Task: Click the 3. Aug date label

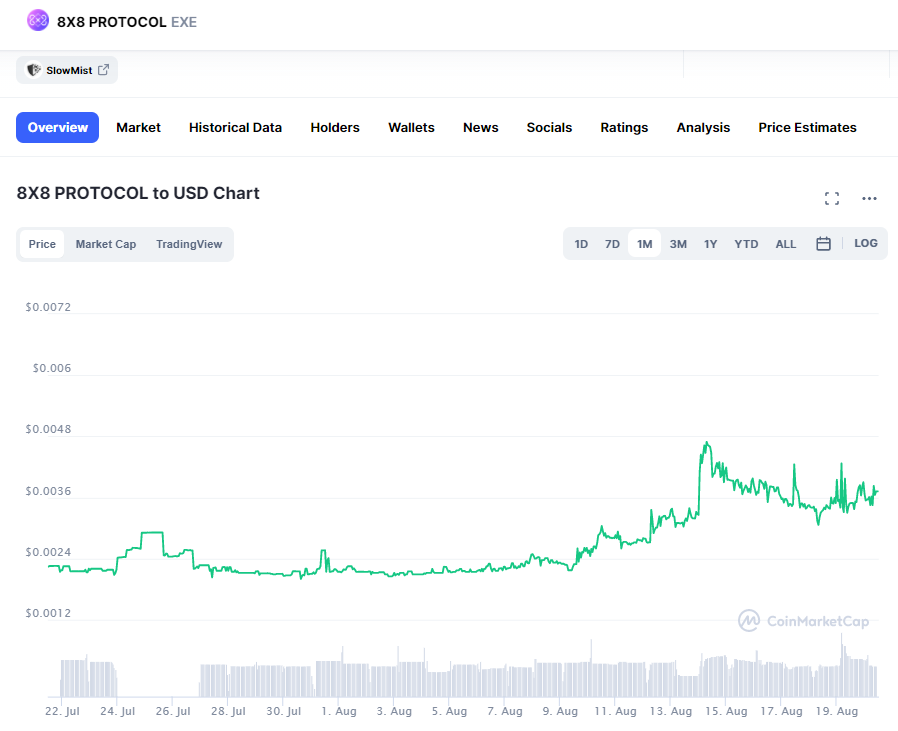Action: click(x=394, y=711)
